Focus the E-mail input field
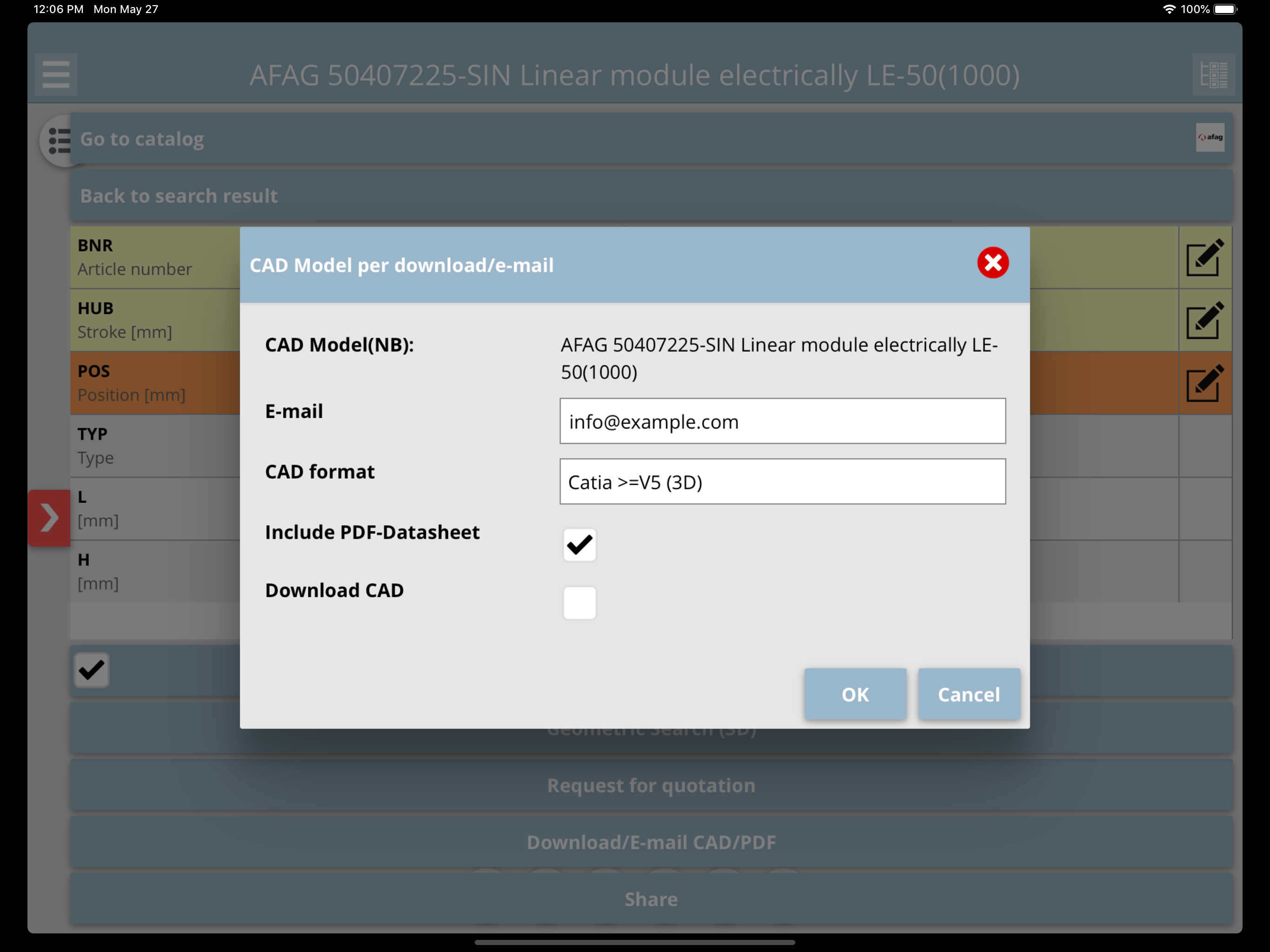This screenshot has height=952, width=1270. [x=782, y=422]
